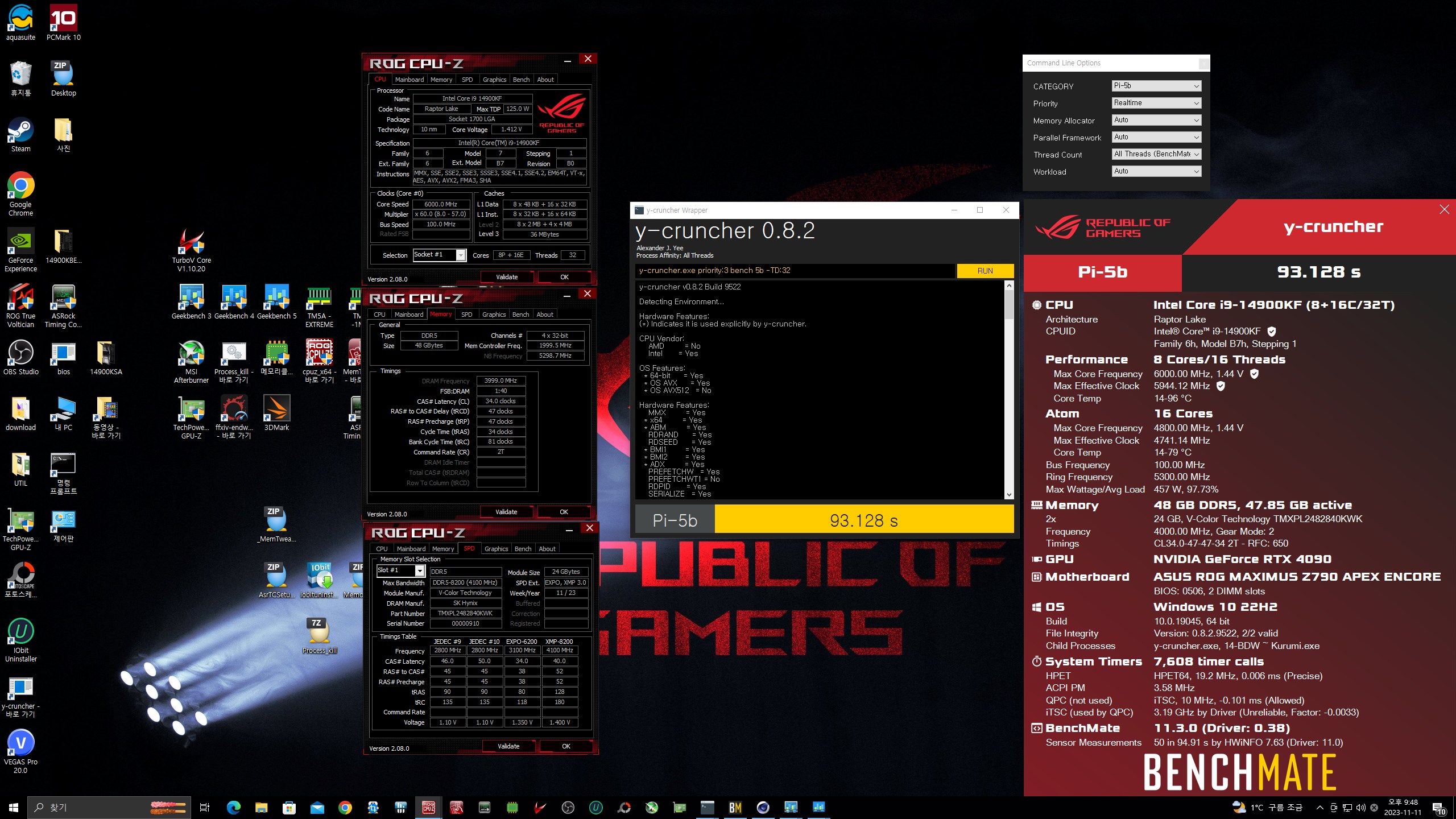Open the 3DMark desktop icon
Screen dimensions: 1456x819
[277, 413]
